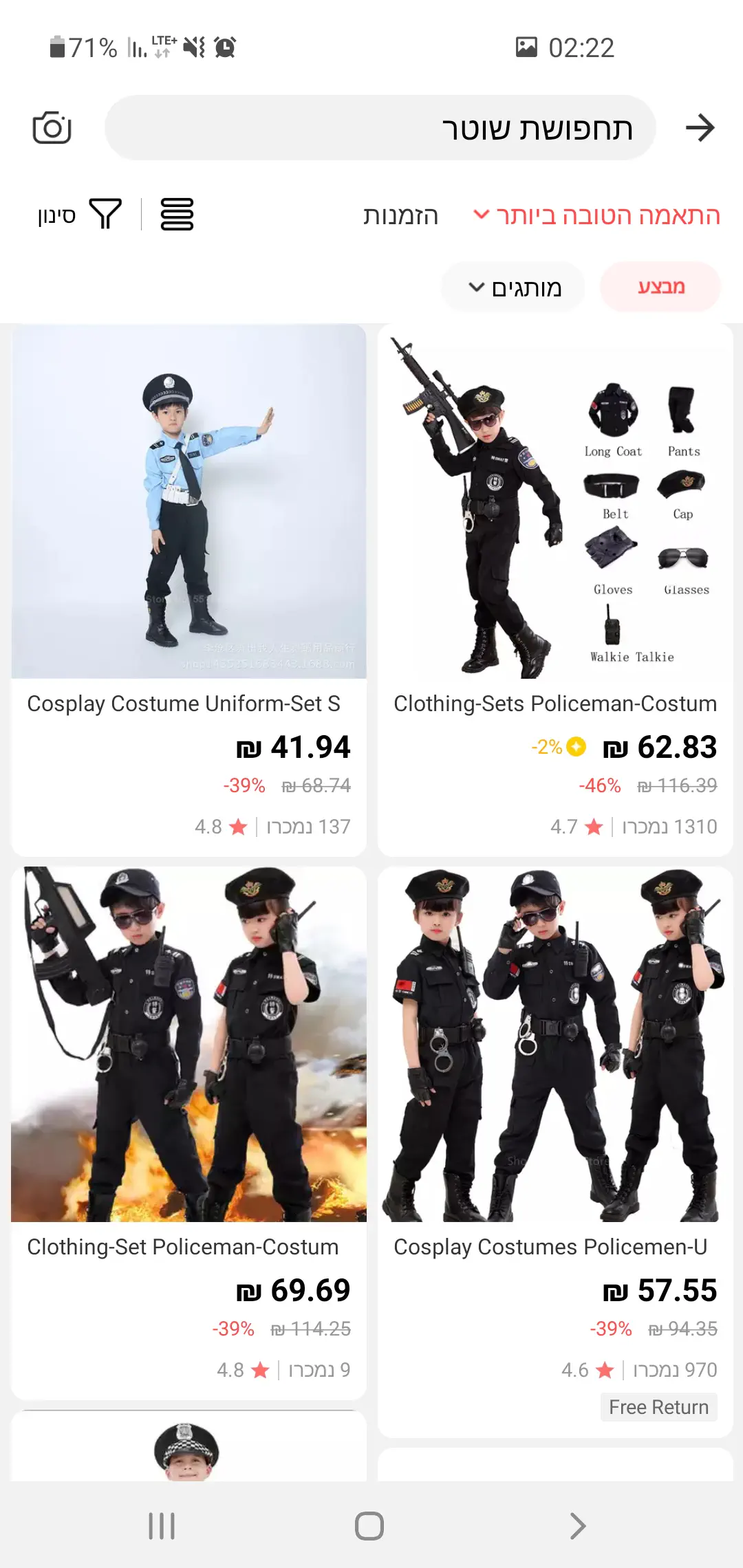The width and height of the screenshot is (743, 1568).
Task: Open the three kids police costume image
Action: [555, 1044]
